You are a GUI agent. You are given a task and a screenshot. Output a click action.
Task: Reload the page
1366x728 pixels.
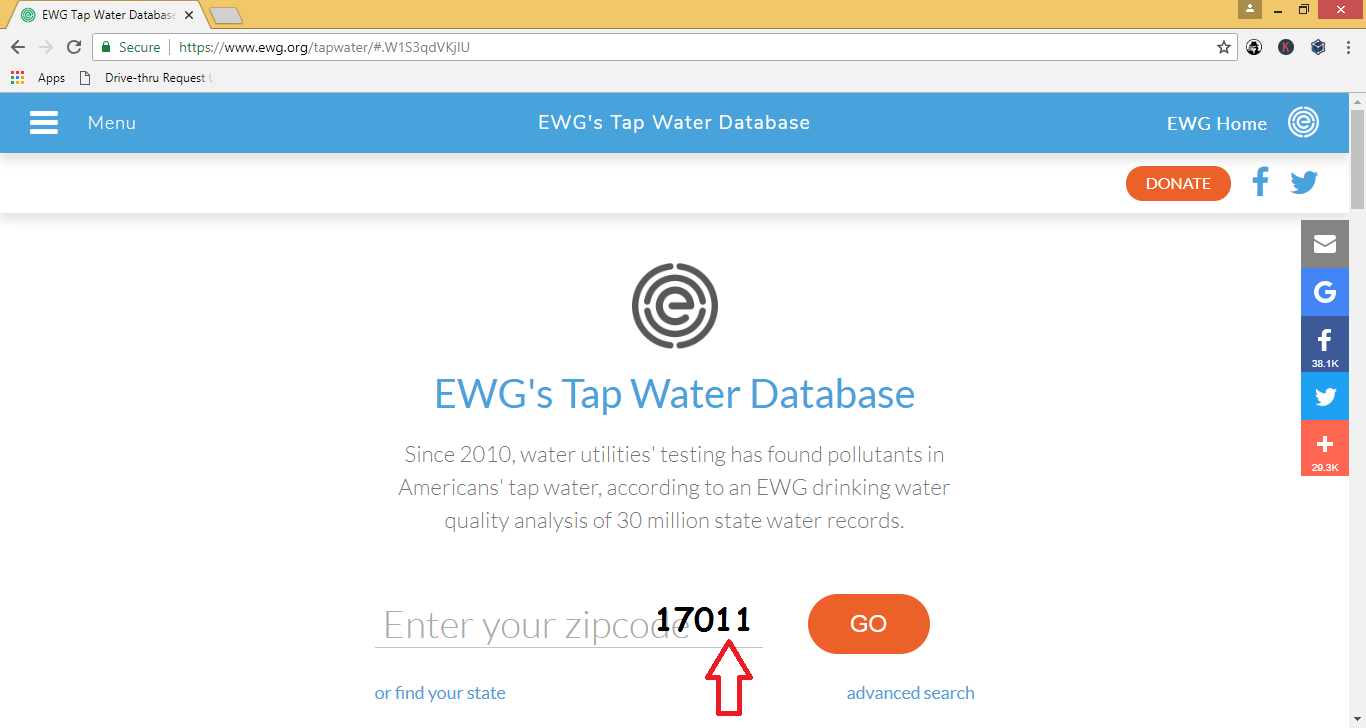pos(74,47)
